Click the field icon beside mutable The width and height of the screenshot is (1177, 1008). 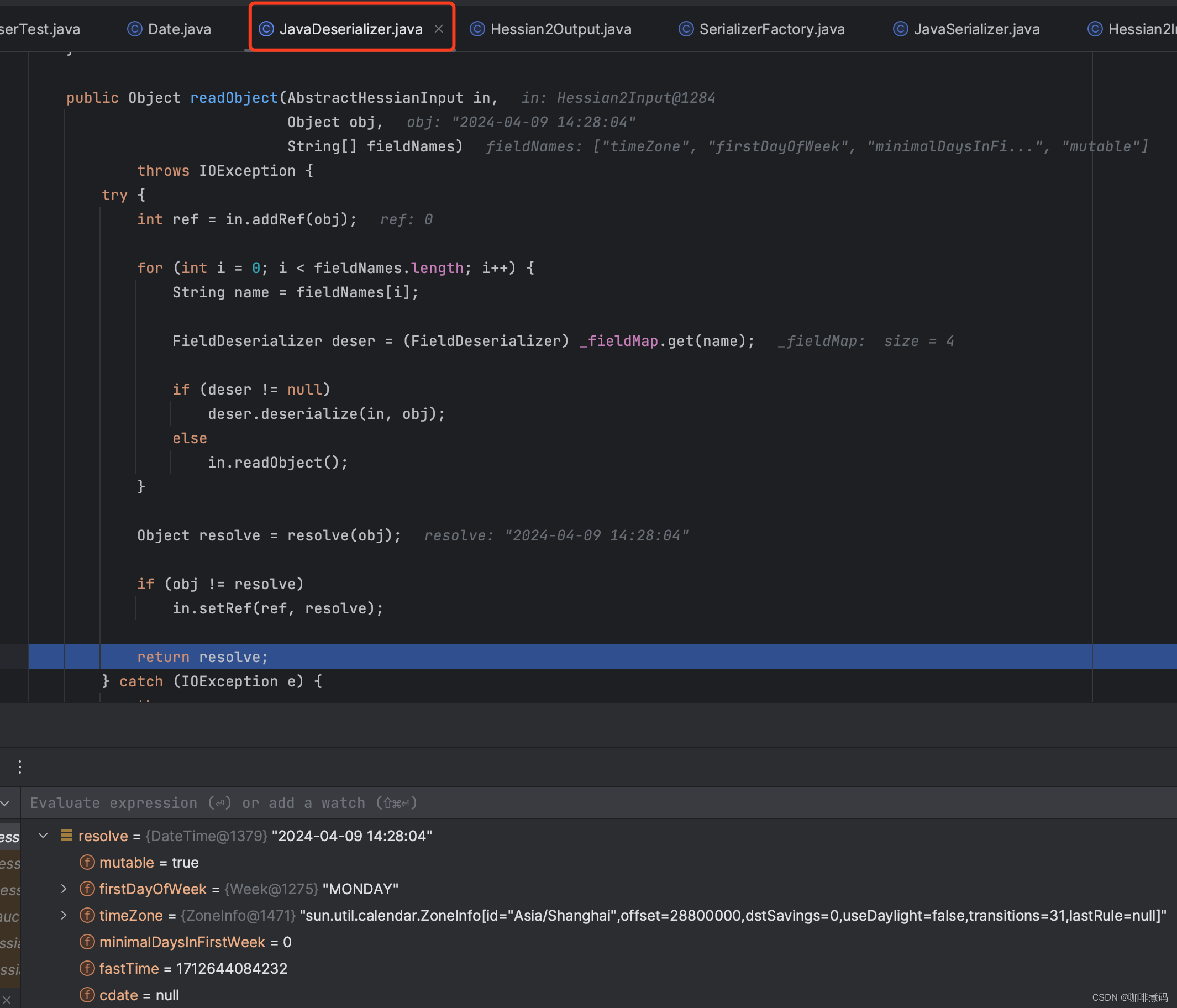87,863
